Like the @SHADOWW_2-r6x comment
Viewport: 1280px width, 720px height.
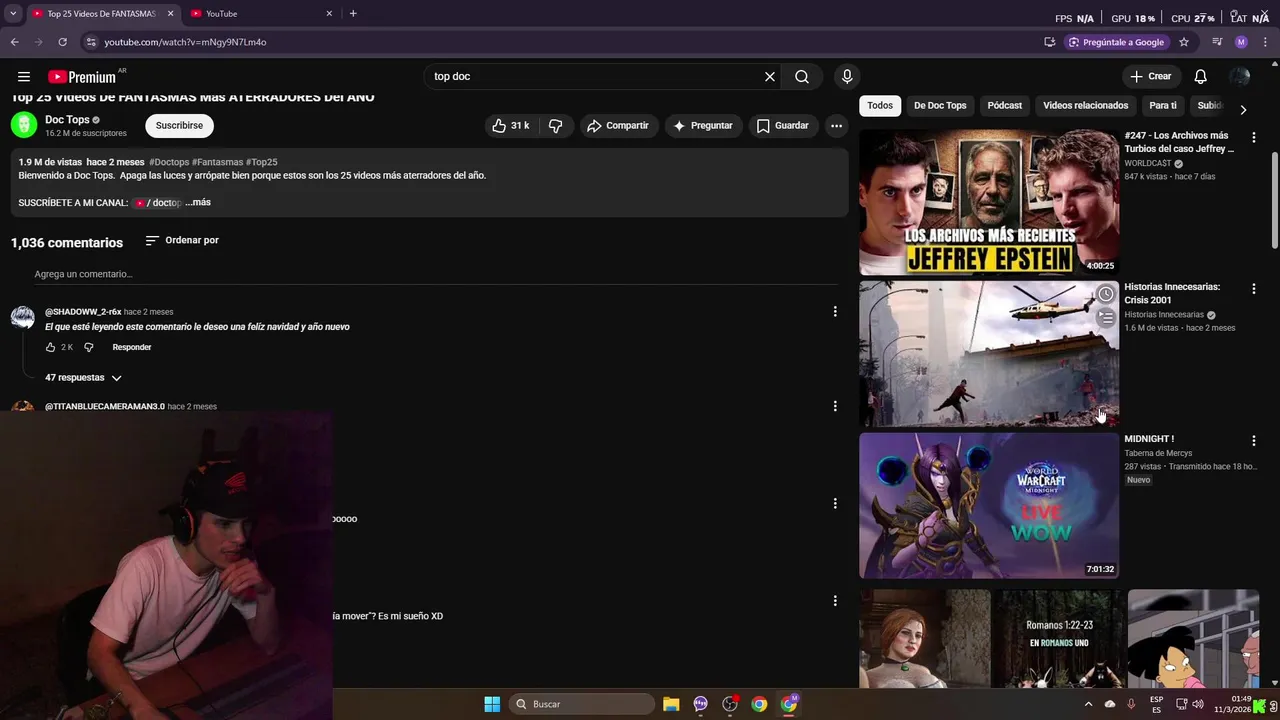click(51, 348)
